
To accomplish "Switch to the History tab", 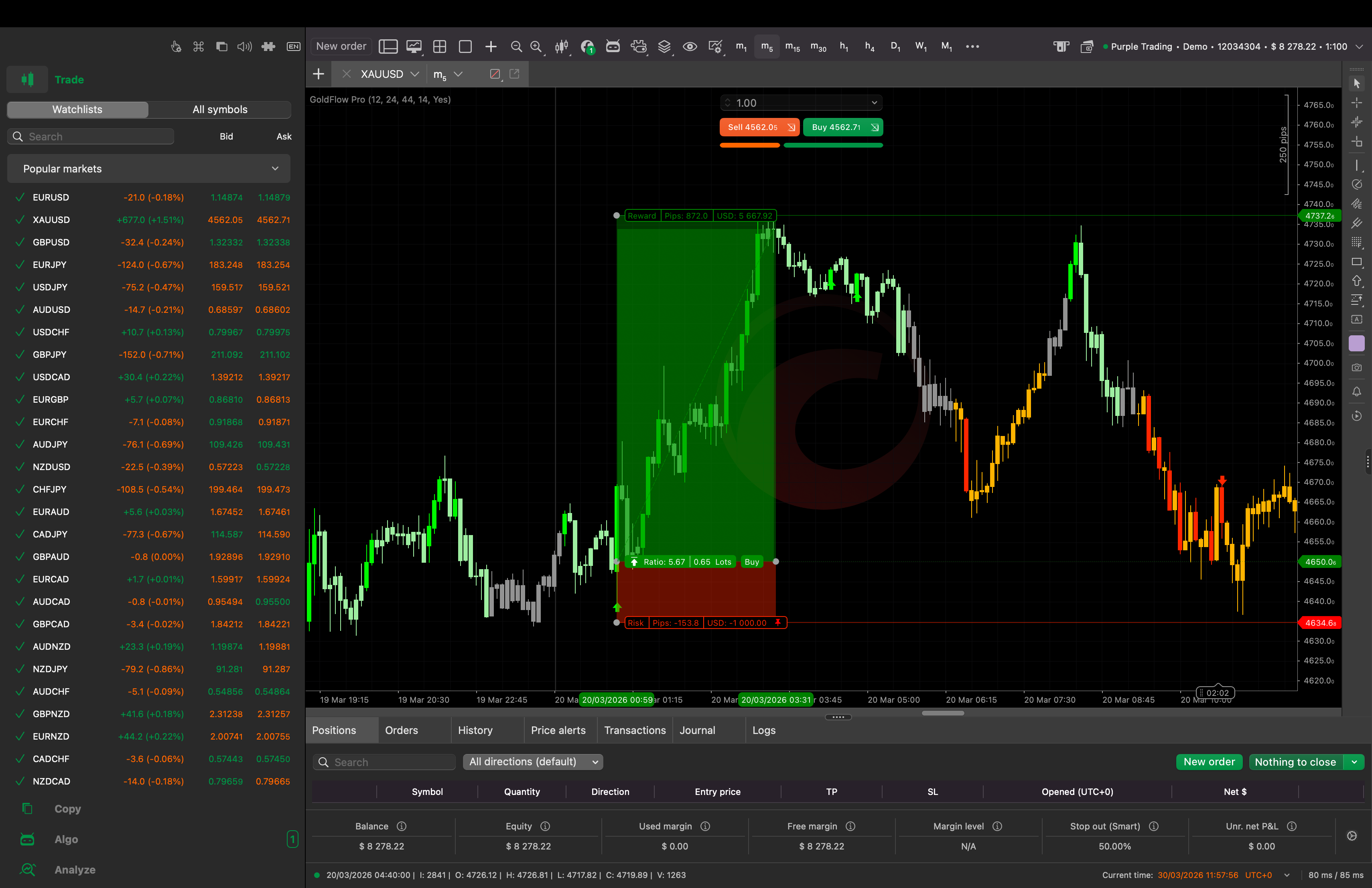I will pyautogui.click(x=475, y=730).
